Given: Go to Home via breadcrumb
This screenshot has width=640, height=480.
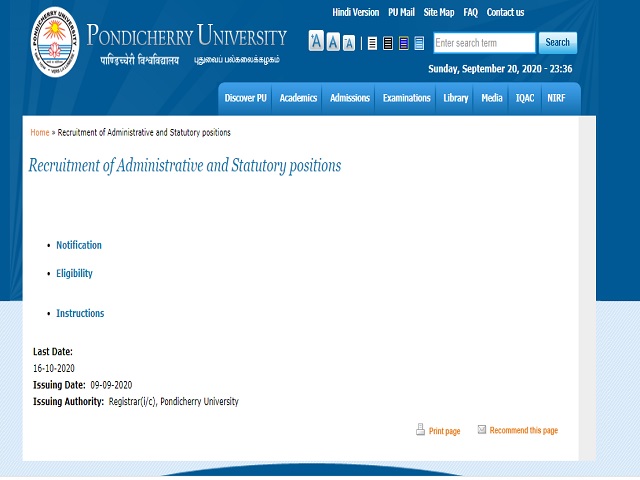Looking at the screenshot, I should [40, 133].
